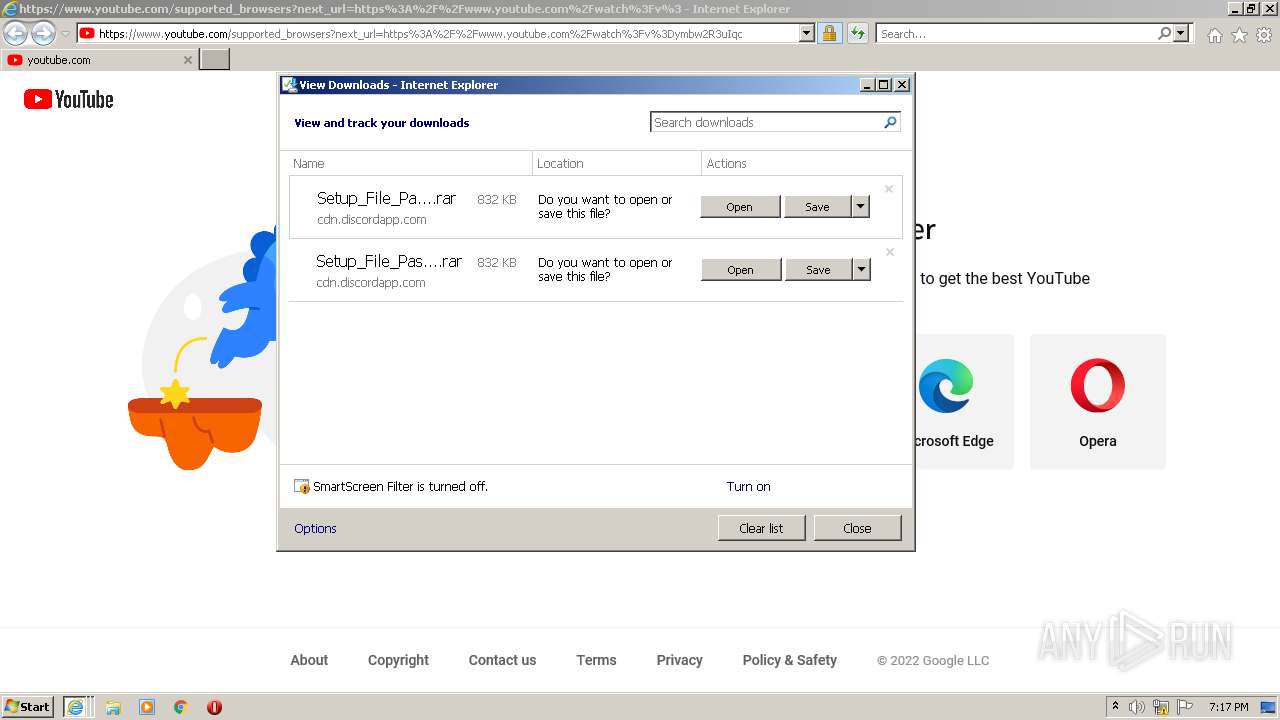
Task: Click the IE back navigation arrow
Action: coord(16,33)
